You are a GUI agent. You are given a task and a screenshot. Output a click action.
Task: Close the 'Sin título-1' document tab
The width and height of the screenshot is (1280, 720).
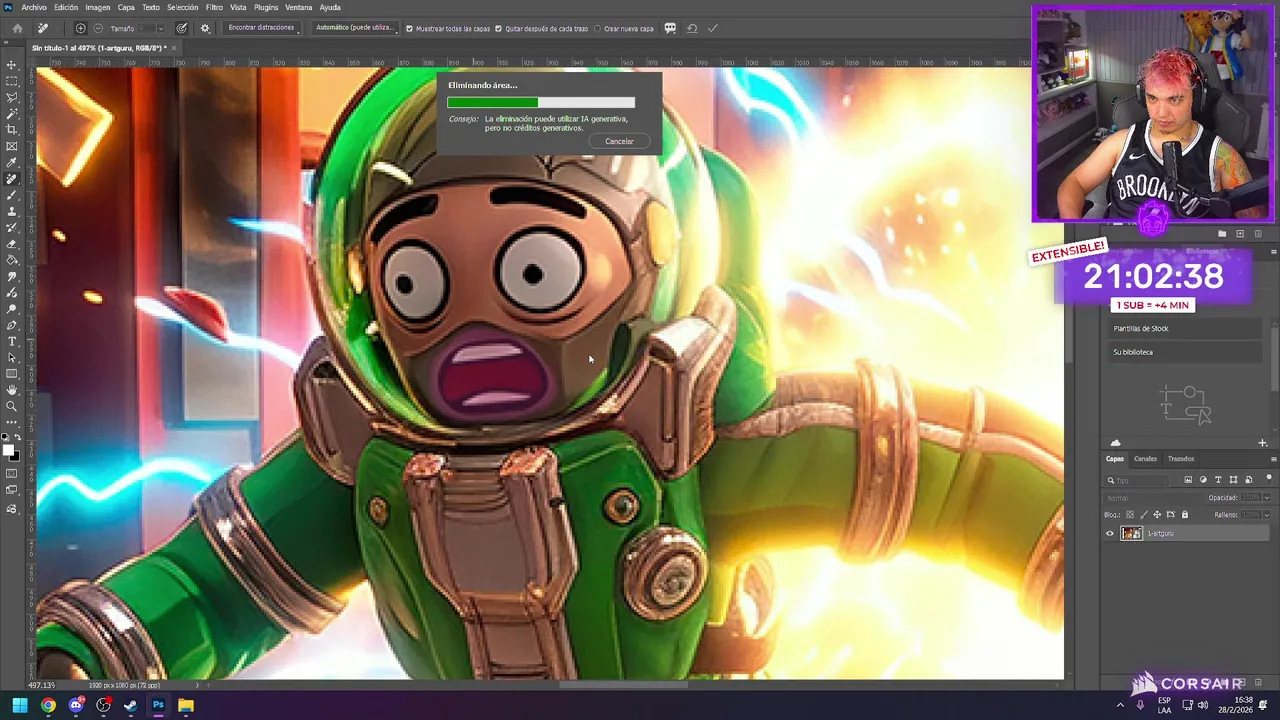coord(174,48)
